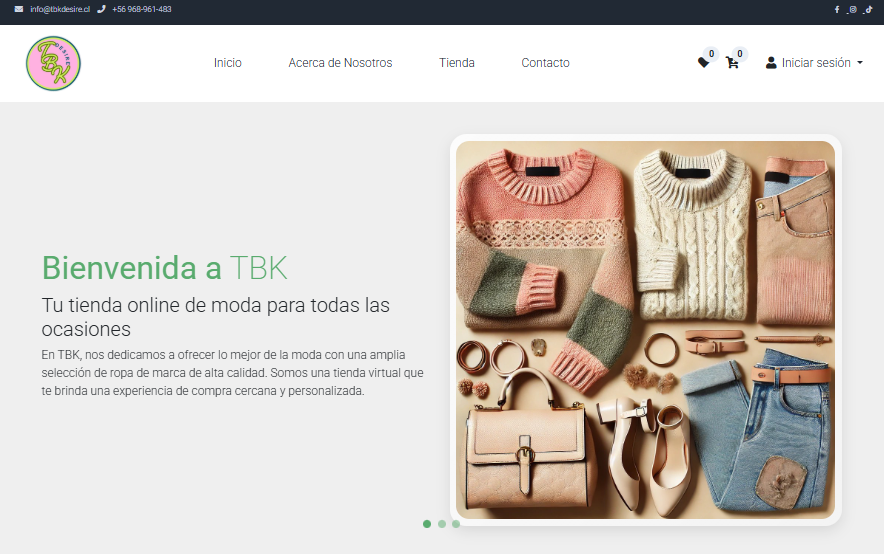
Task: Open the TikTok social icon
Action: click(x=868, y=9)
